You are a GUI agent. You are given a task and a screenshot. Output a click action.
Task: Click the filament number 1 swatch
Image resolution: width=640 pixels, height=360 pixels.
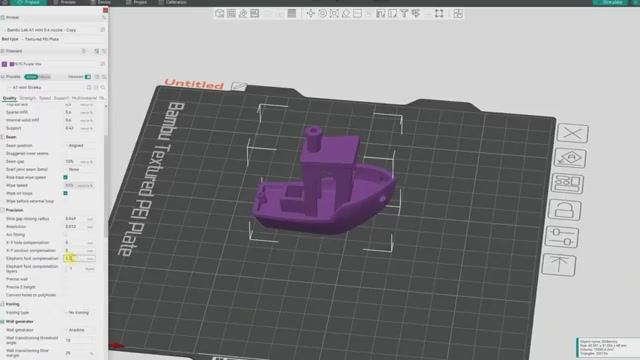[4, 64]
